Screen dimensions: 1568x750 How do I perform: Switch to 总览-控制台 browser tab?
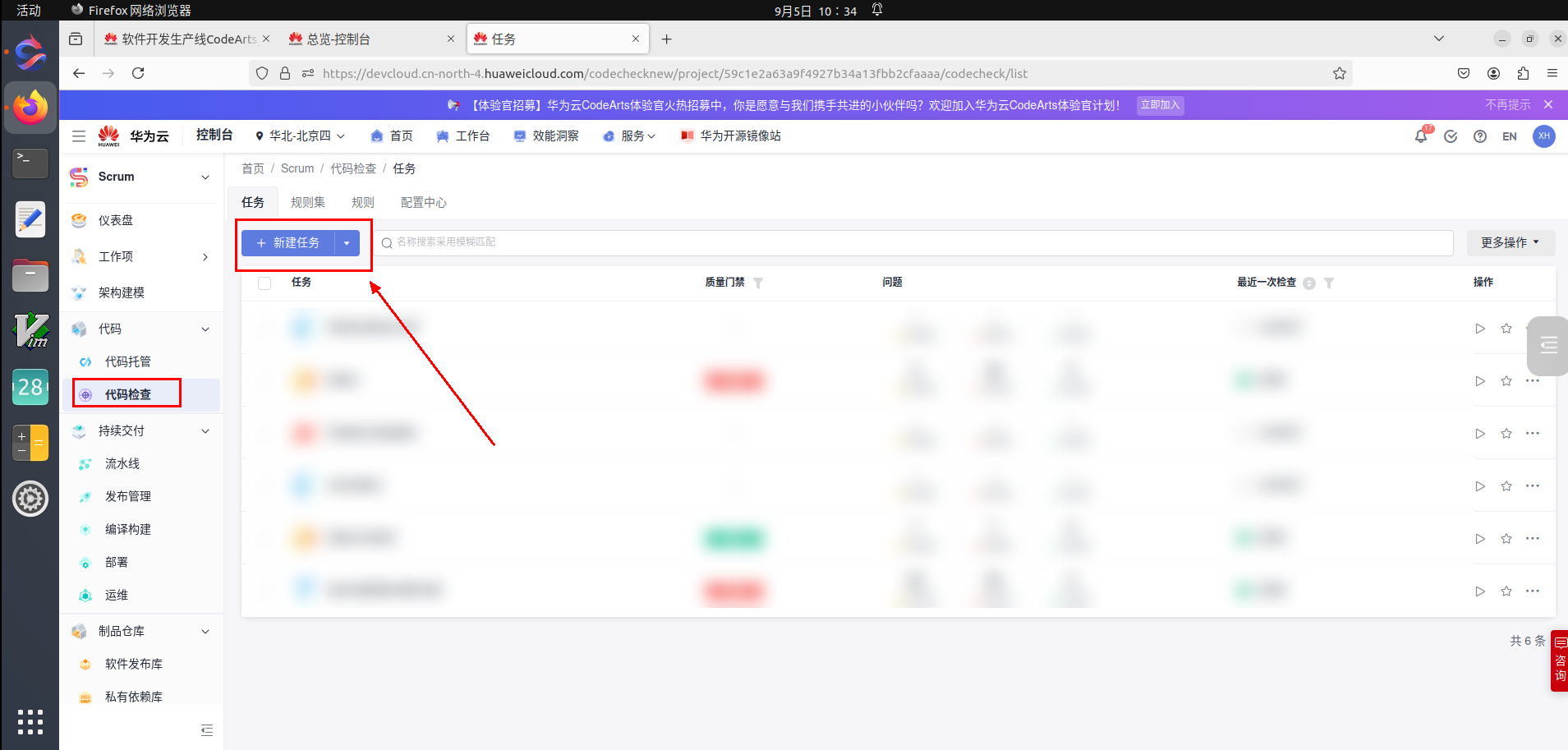[371, 39]
